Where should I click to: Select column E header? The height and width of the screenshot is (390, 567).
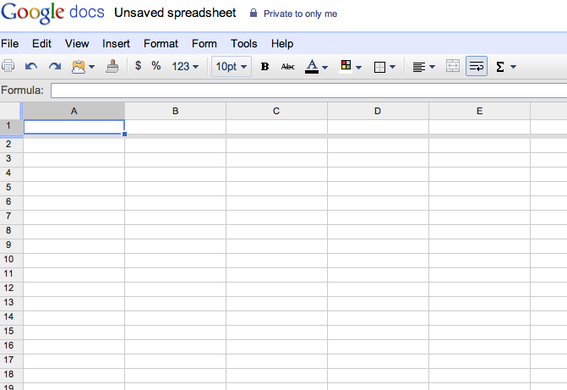point(479,111)
